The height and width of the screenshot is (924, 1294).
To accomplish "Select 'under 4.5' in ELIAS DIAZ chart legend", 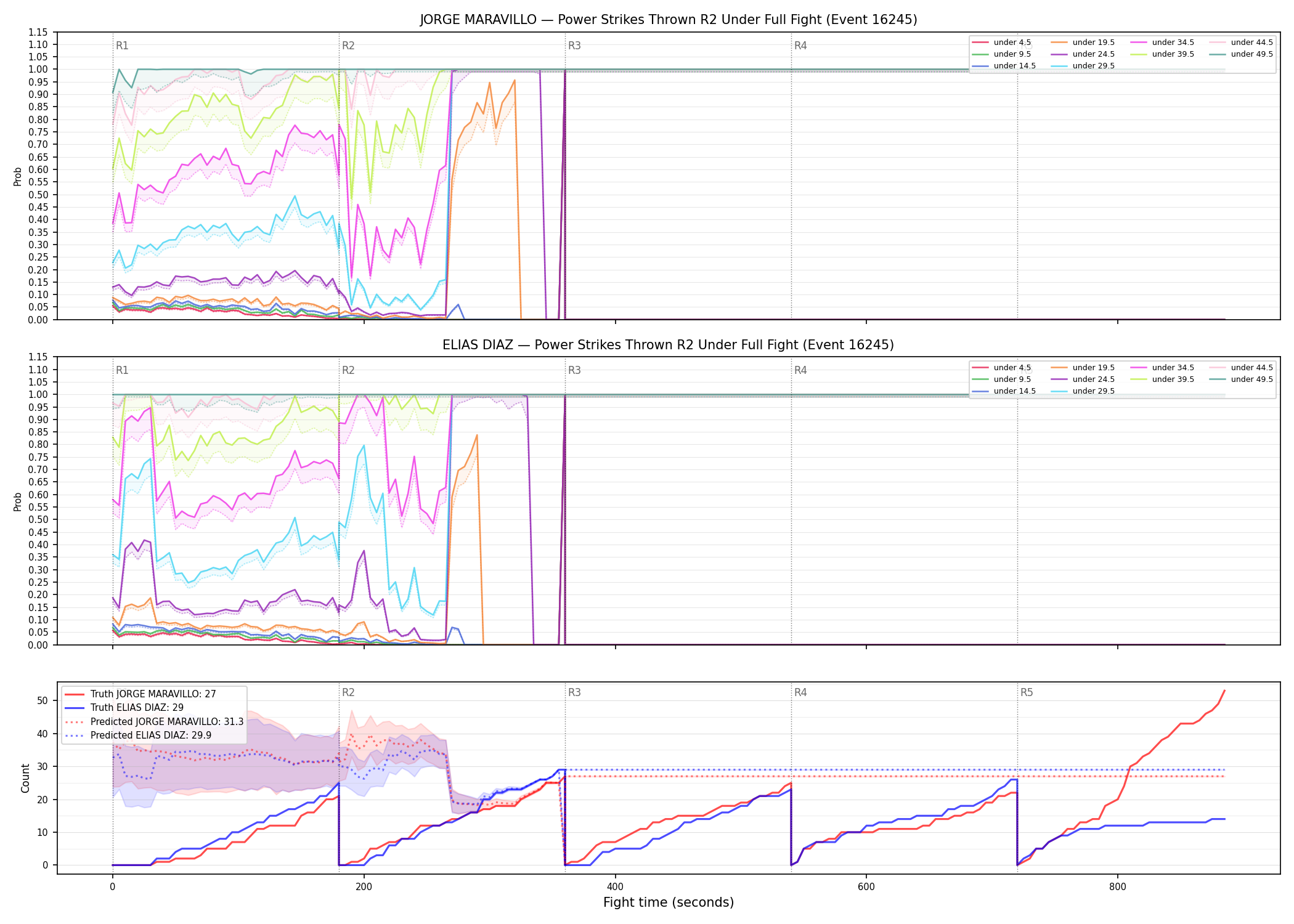I will coord(1012,368).
